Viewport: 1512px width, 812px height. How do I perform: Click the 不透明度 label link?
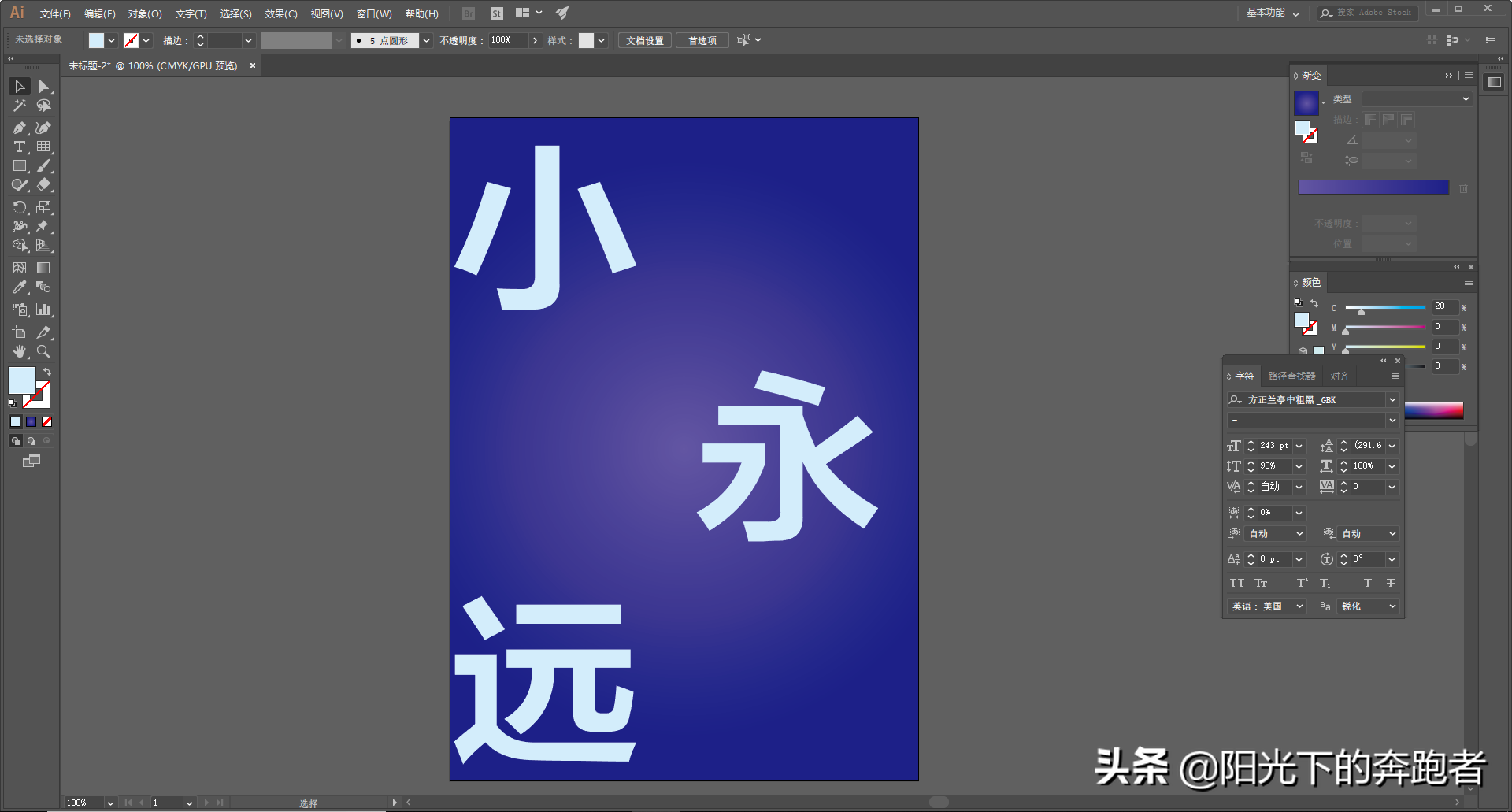click(x=461, y=41)
